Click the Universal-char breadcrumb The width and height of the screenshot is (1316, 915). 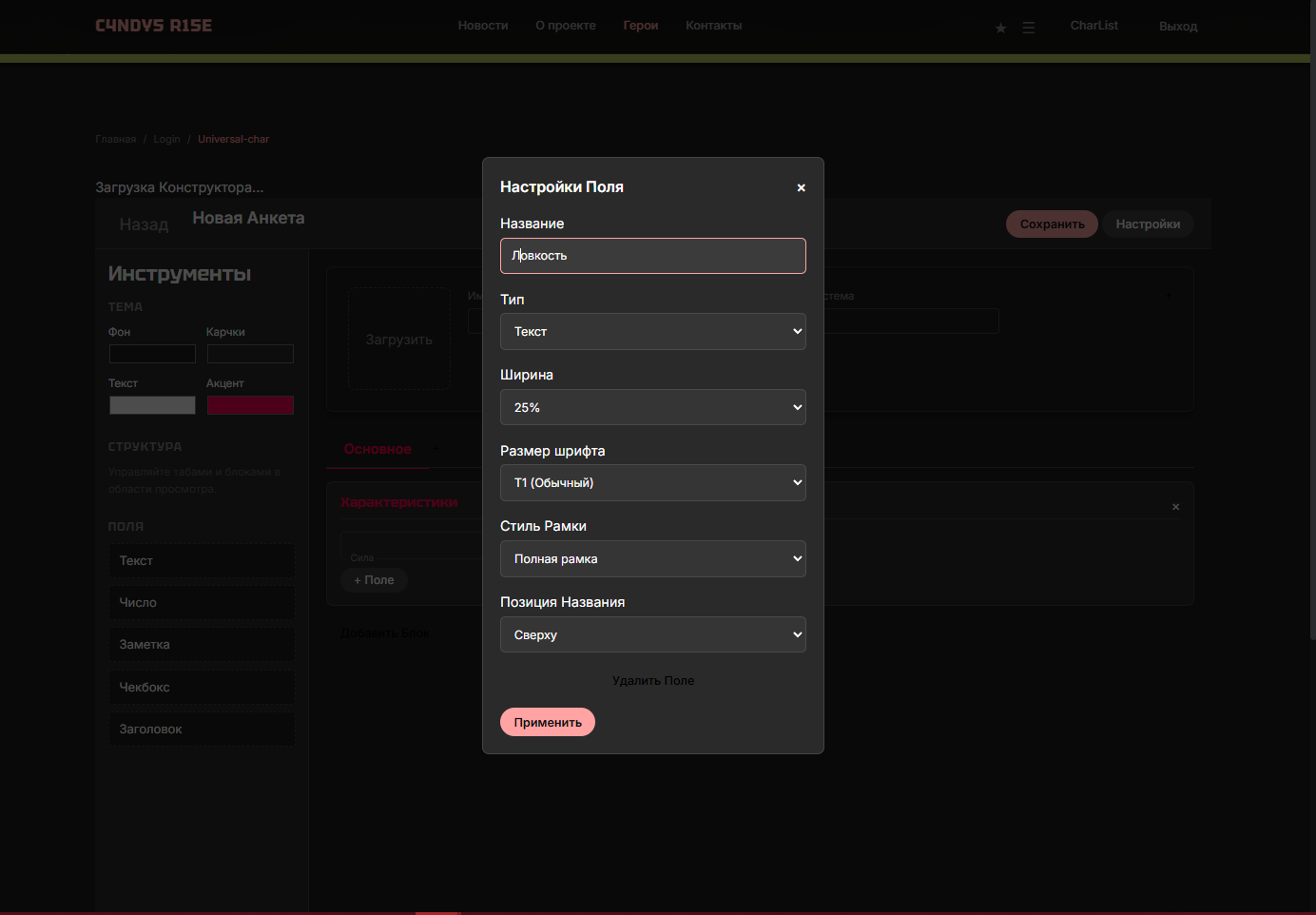(x=233, y=139)
